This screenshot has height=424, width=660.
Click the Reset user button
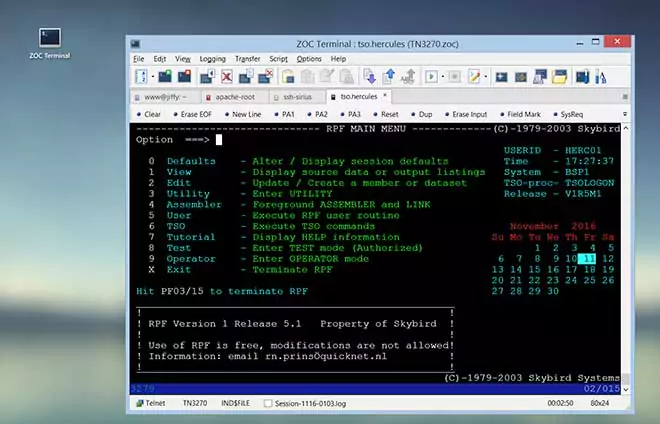click(386, 114)
